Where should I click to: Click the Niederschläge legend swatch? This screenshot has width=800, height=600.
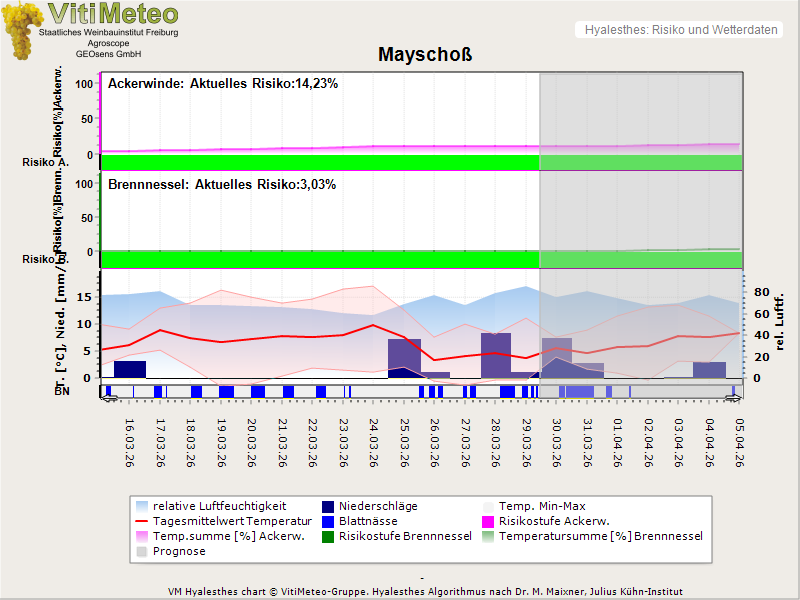point(329,506)
